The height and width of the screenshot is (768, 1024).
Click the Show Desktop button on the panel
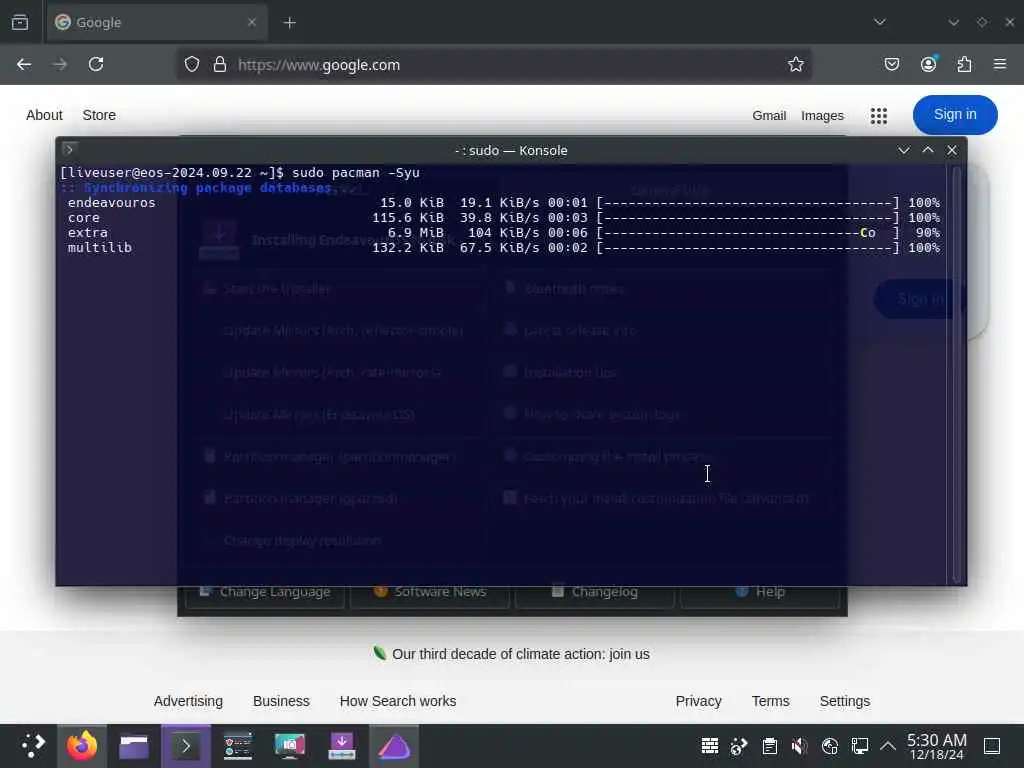click(992, 746)
